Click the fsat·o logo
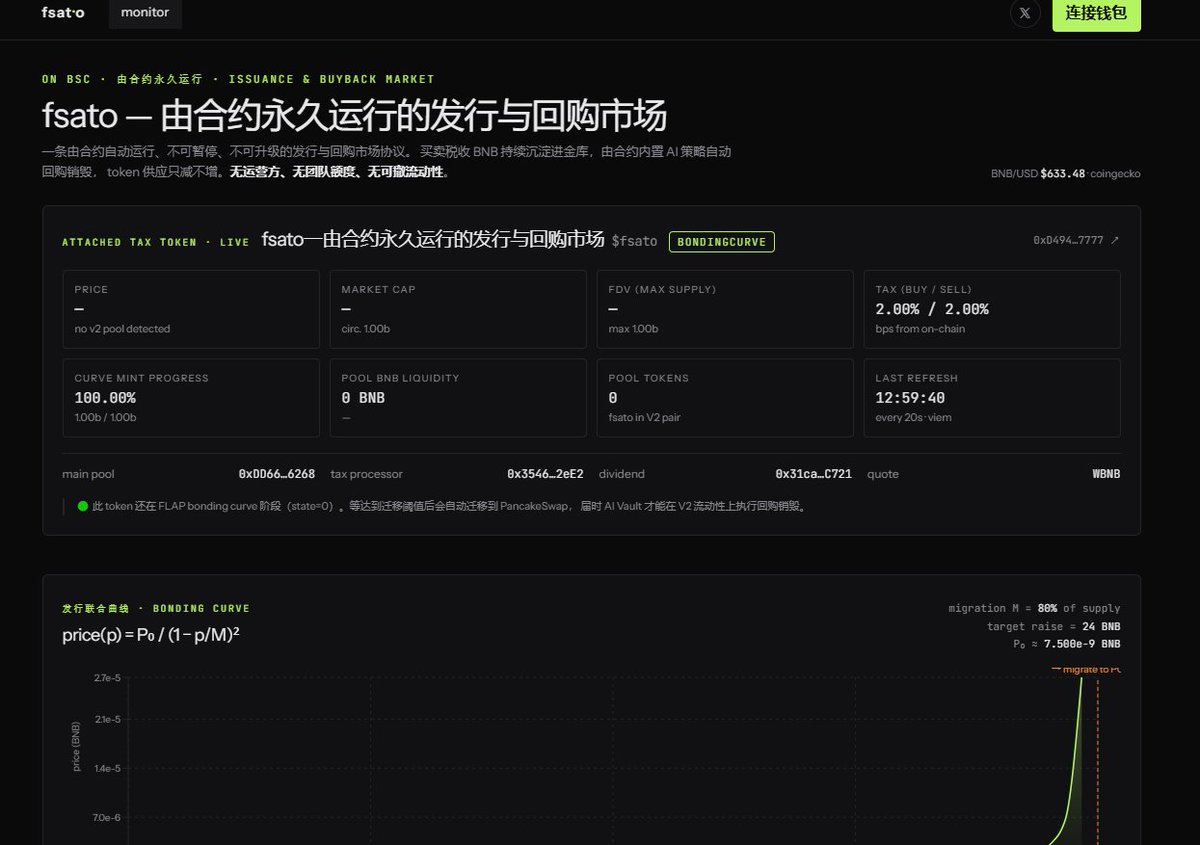The image size is (1200, 845). tap(63, 13)
